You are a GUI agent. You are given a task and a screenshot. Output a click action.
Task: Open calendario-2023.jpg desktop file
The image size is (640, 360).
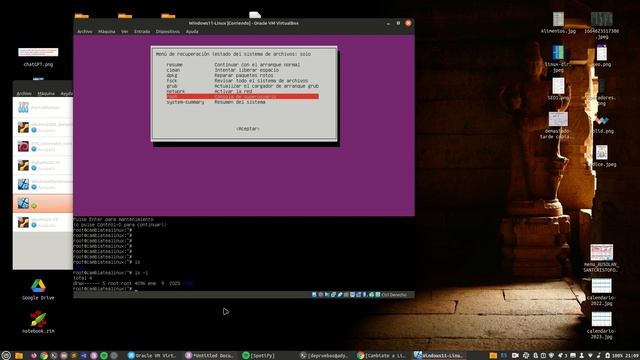click(602, 325)
